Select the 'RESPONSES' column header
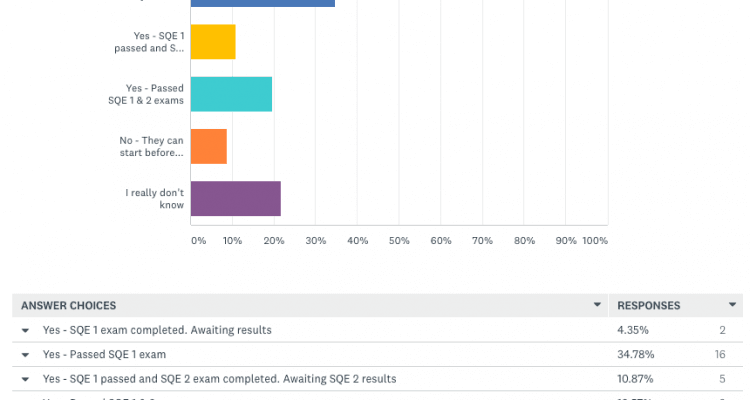Screen dimensions: 750x400 (649, 306)
